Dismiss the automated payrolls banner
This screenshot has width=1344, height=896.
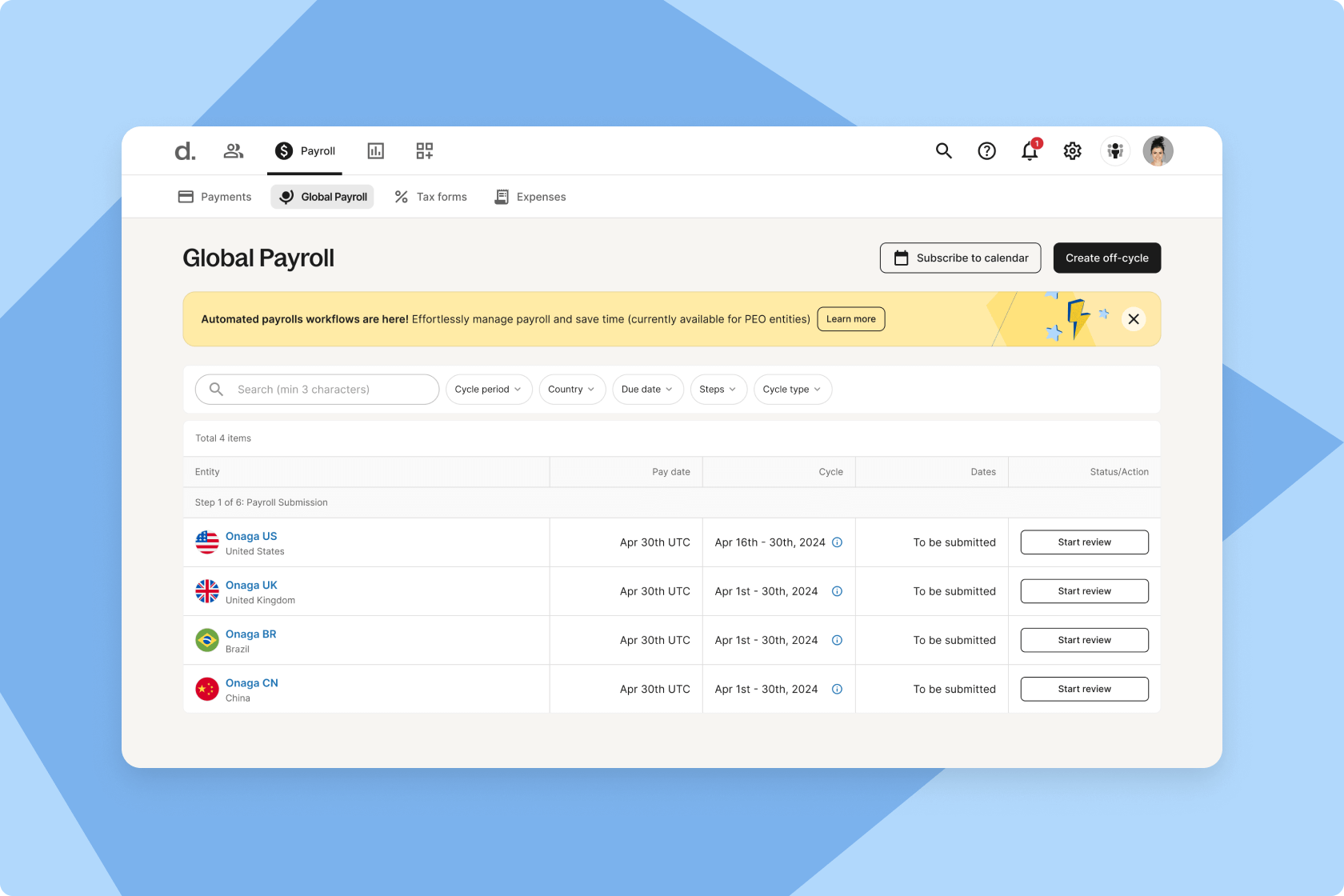1133,318
